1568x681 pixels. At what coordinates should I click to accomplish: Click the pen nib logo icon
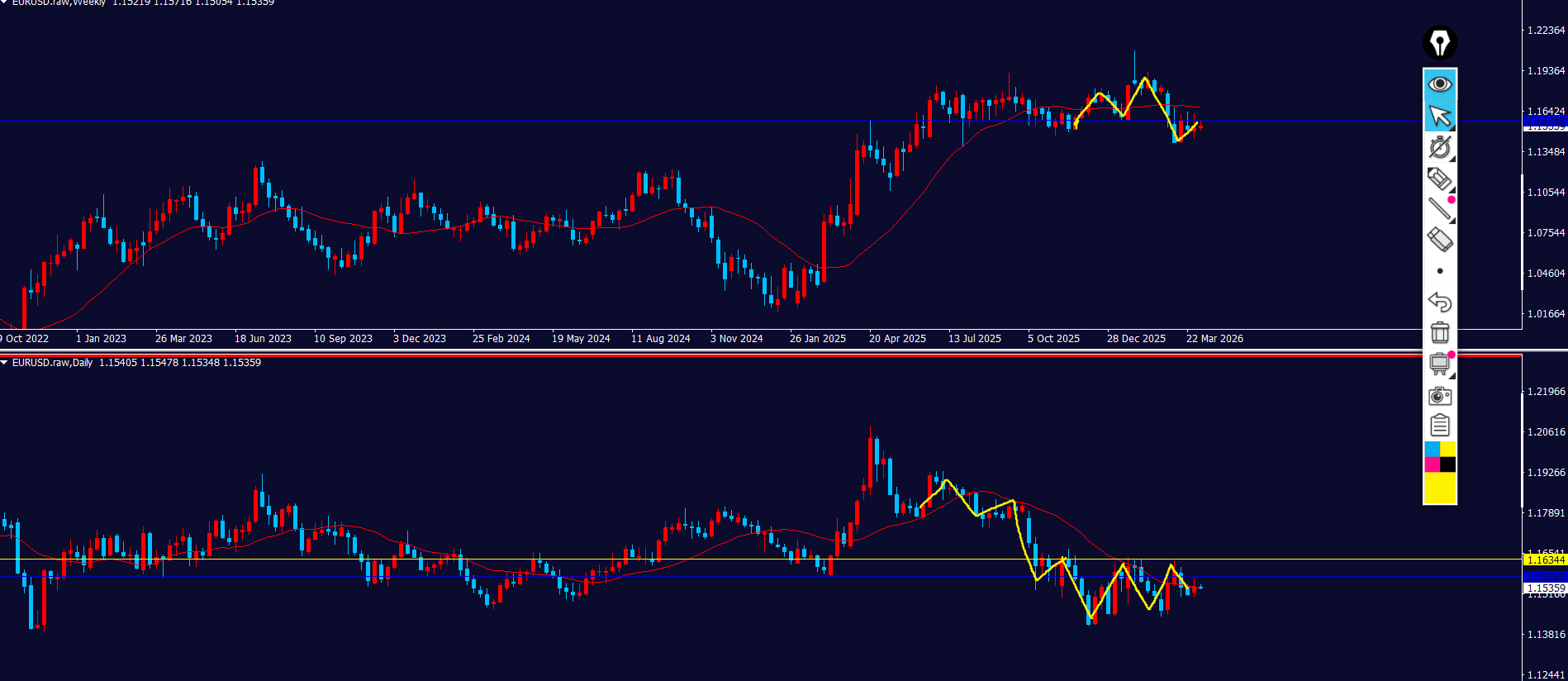pos(1439,43)
